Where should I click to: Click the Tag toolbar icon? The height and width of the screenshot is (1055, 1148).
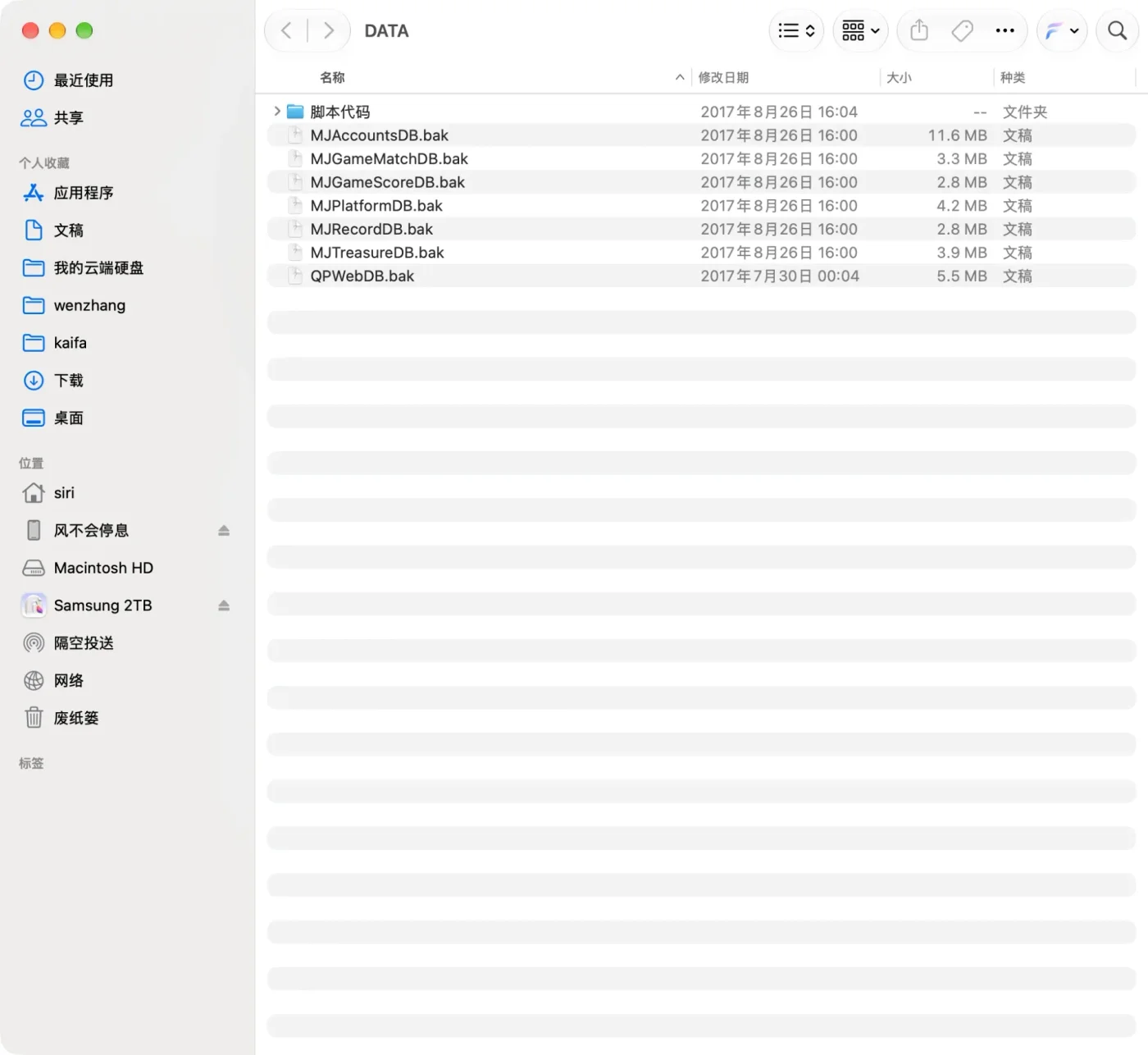click(962, 31)
